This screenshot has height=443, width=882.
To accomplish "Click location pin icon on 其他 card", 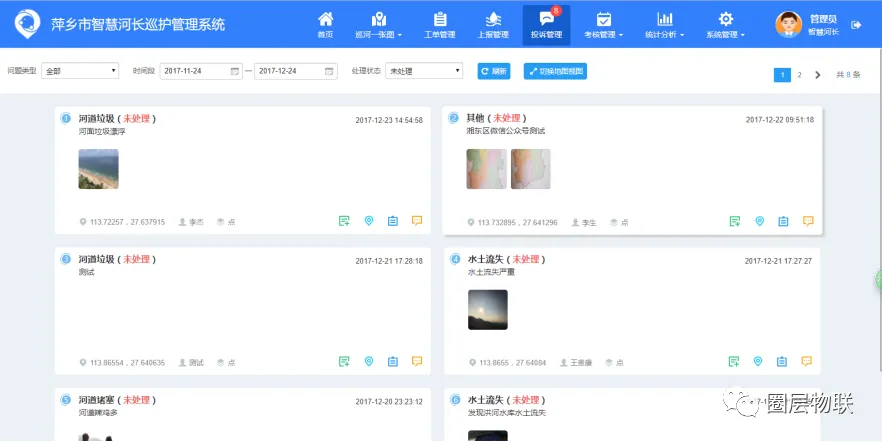I will [759, 222].
